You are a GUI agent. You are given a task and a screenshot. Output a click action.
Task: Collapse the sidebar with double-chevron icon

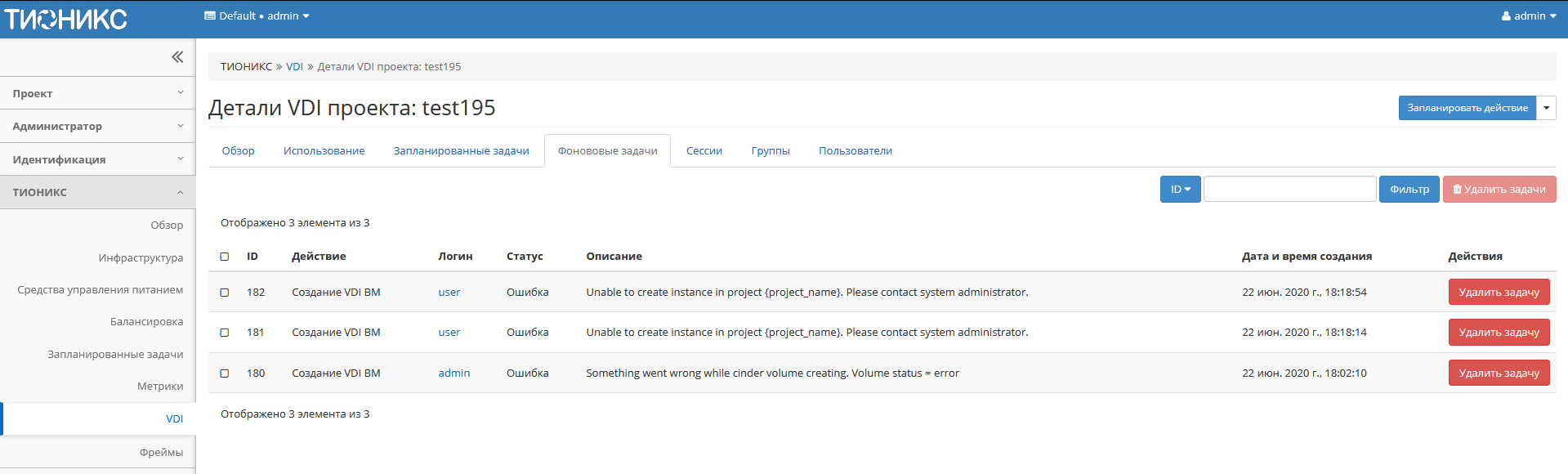(x=177, y=57)
